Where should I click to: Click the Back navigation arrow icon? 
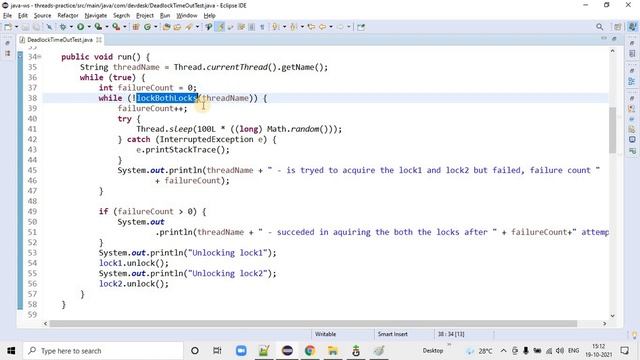(322, 27)
